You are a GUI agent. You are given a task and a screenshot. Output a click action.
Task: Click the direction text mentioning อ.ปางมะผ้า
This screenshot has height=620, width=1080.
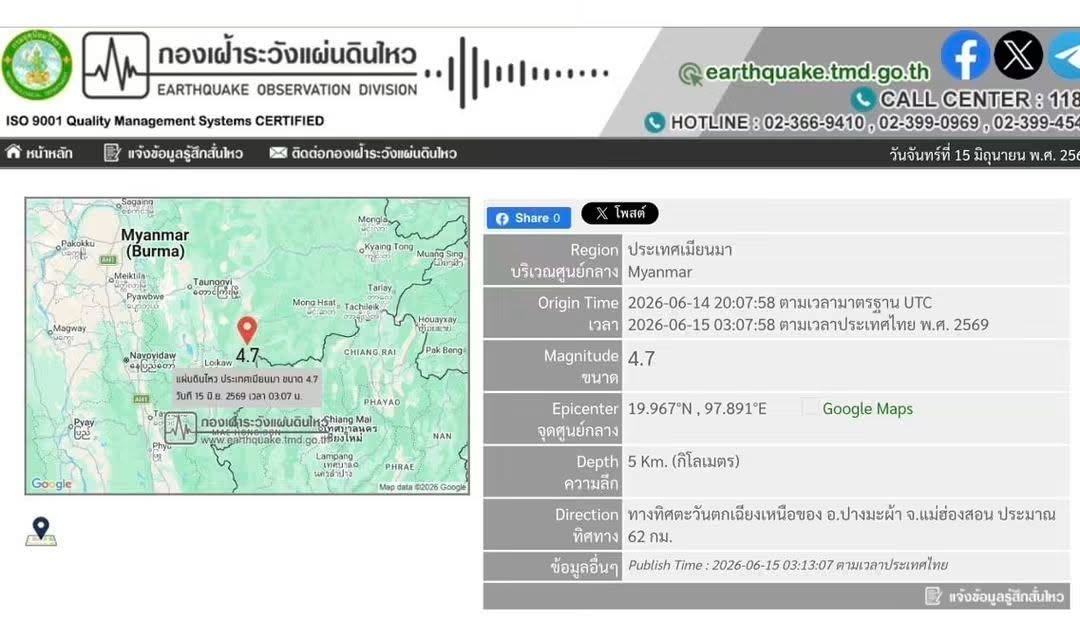click(x=841, y=525)
